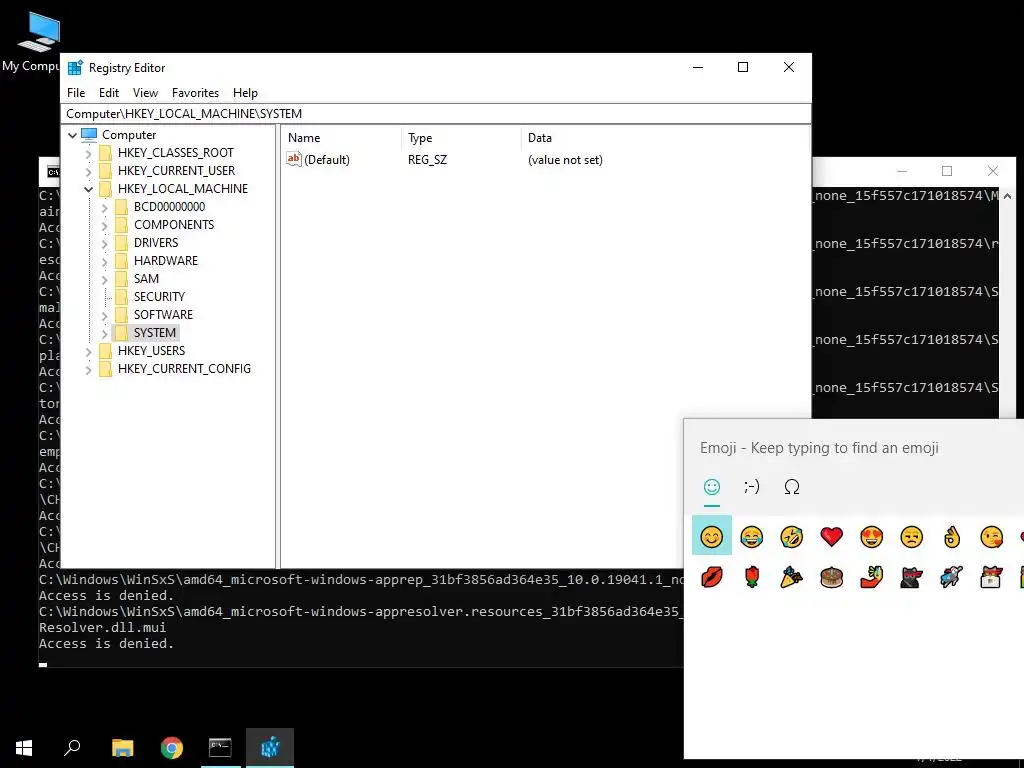
Task: Collapse HKEY_LOCAL_MACHINE node
Action: pyautogui.click(x=88, y=189)
